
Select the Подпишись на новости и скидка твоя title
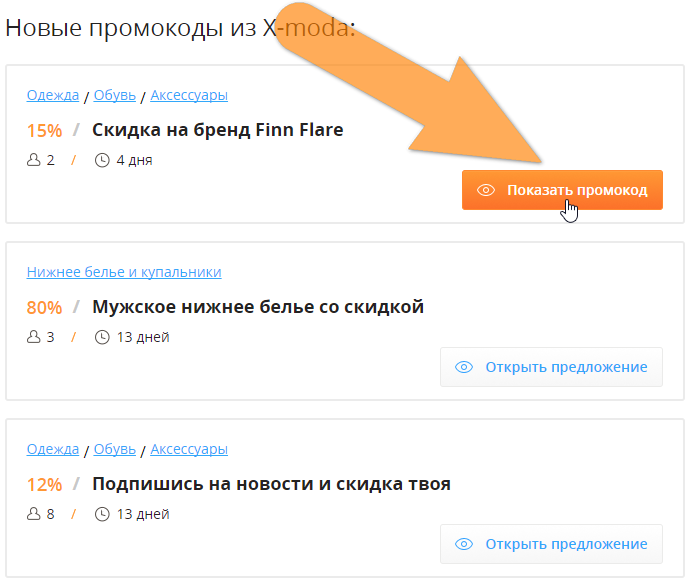pos(272,484)
